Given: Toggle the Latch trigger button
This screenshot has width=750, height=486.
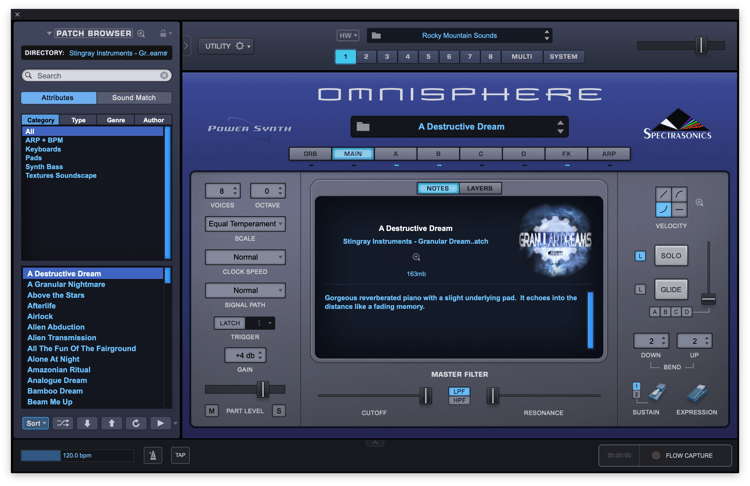Looking at the screenshot, I should click(230, 323).
